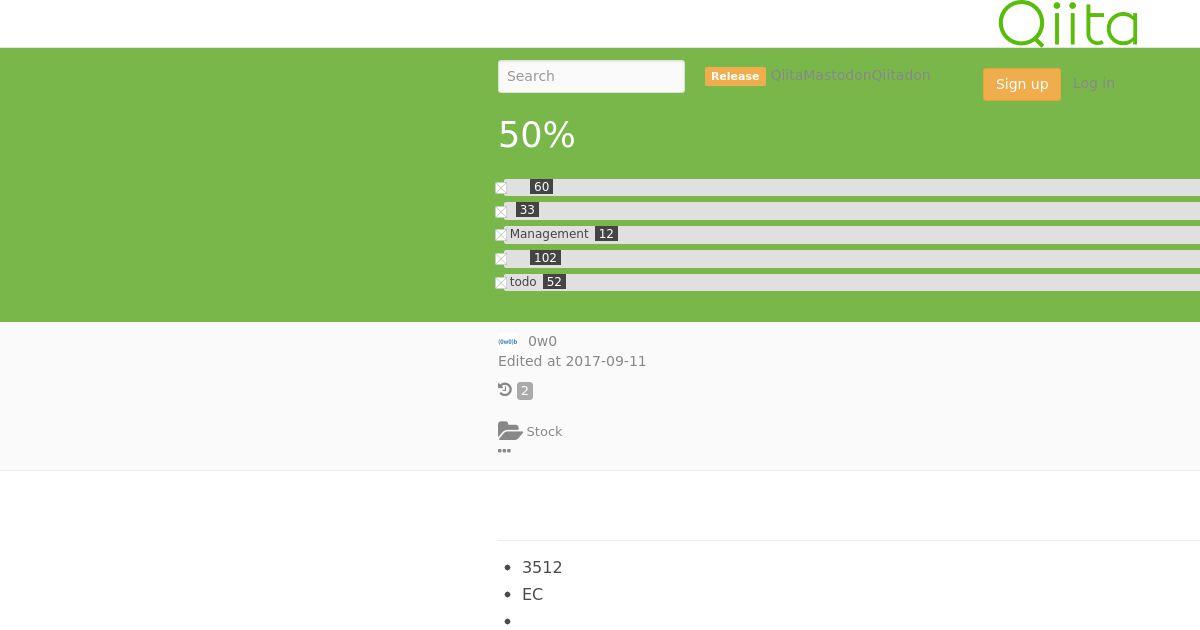Click the tag icon of the 33-count tag

point(501,212)
